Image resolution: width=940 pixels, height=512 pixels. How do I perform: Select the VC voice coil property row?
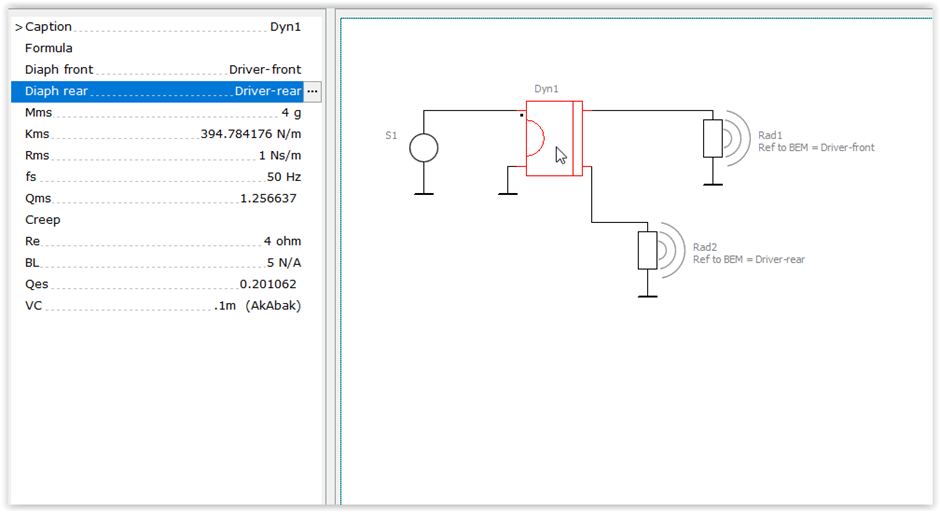click(x=162, y=306)
